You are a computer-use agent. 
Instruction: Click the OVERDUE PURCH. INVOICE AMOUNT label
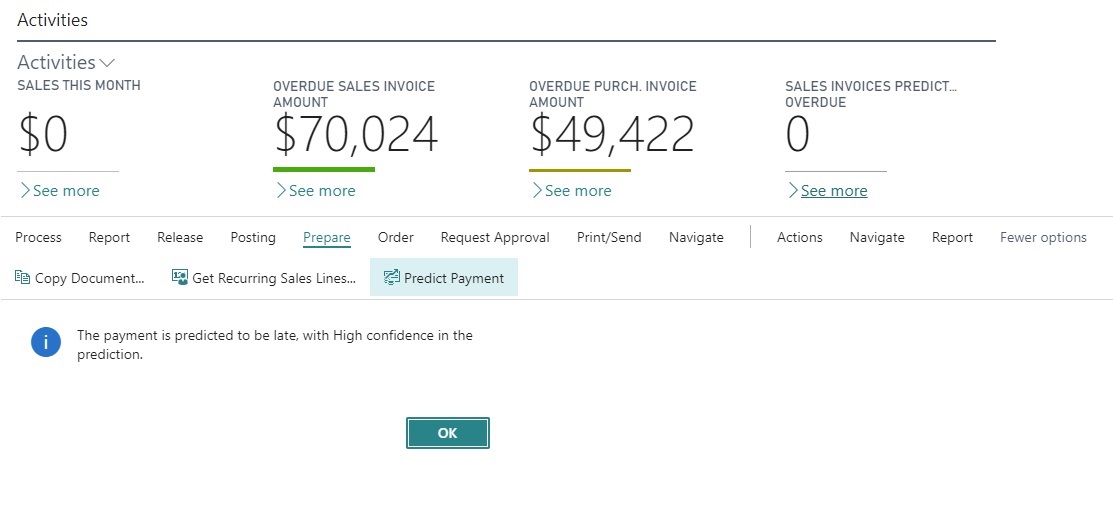tap(613, 94)
